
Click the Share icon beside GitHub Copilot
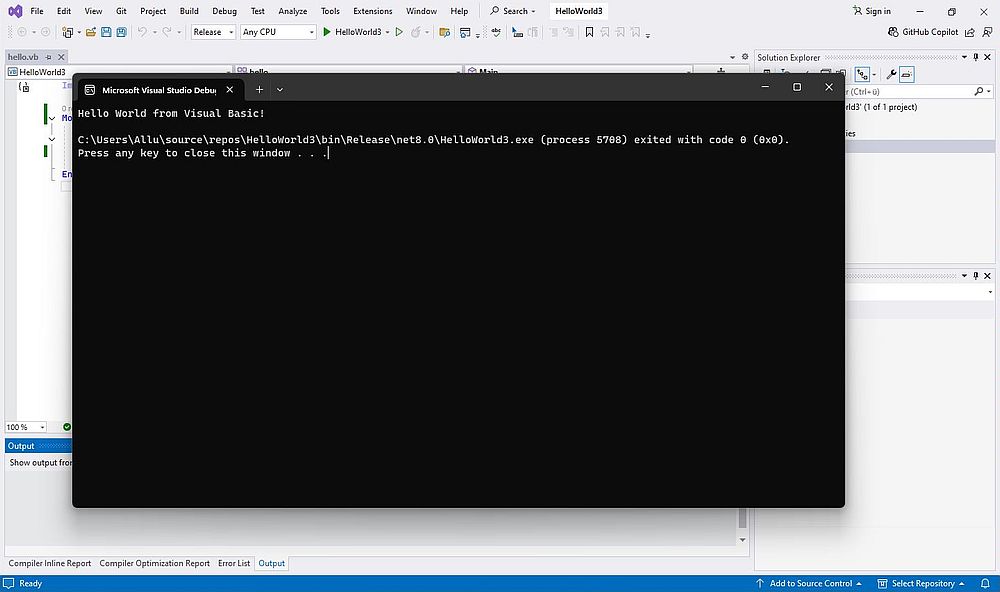[970, 32]
